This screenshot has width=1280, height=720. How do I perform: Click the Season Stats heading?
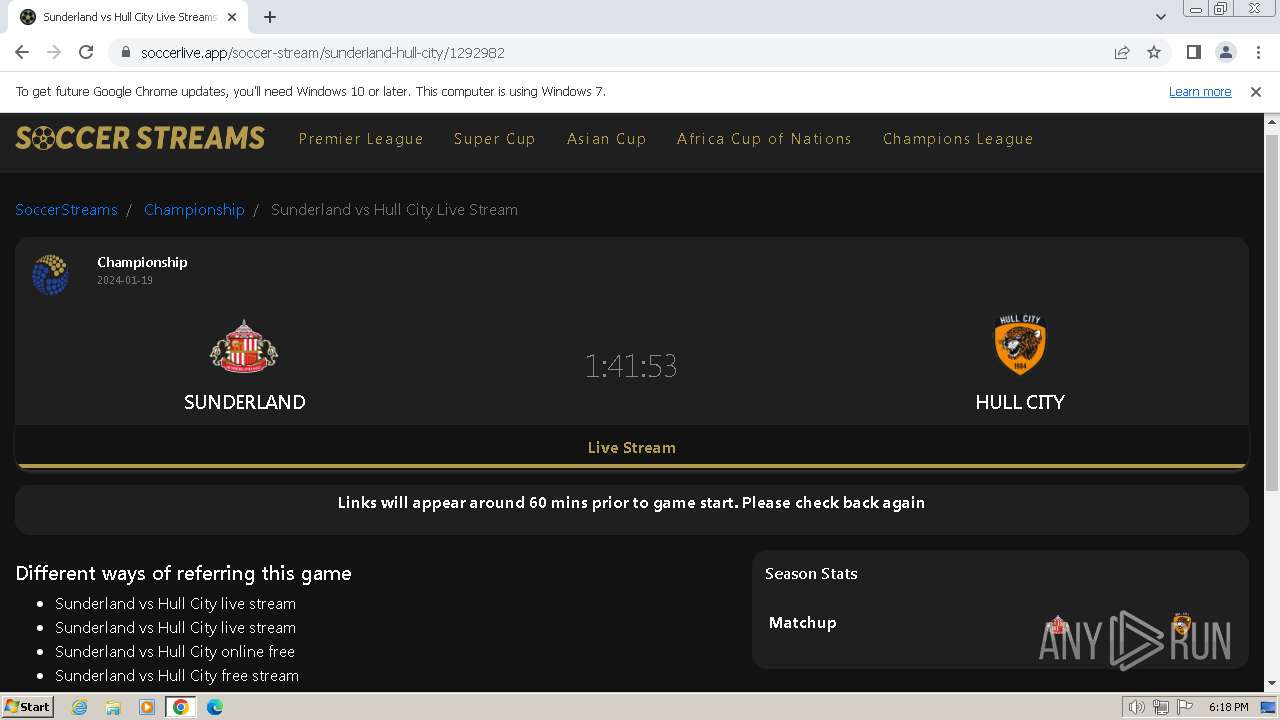point(811,574)
